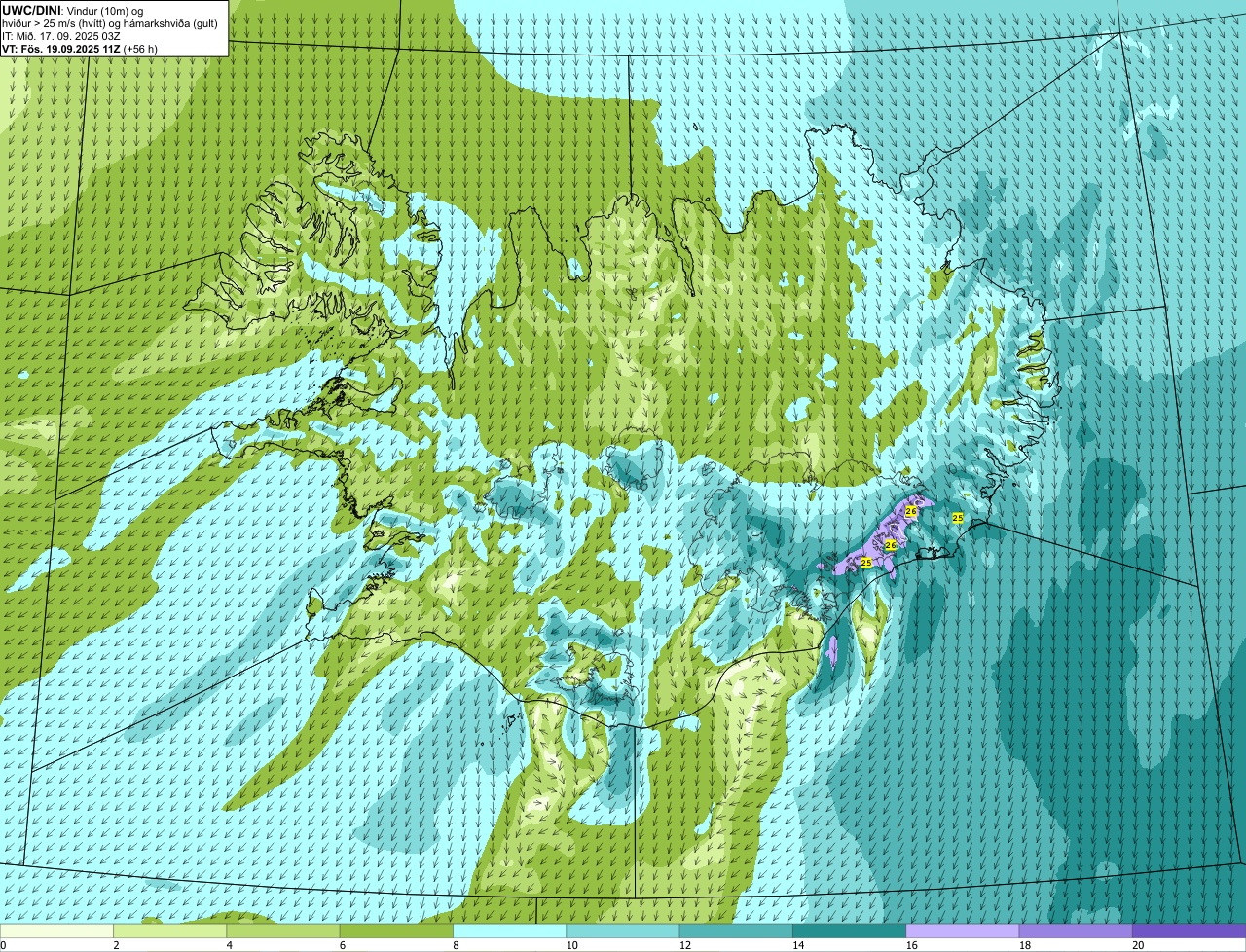
Task: Click the legend scale label '20'
Action: [x=1138, y=944]
